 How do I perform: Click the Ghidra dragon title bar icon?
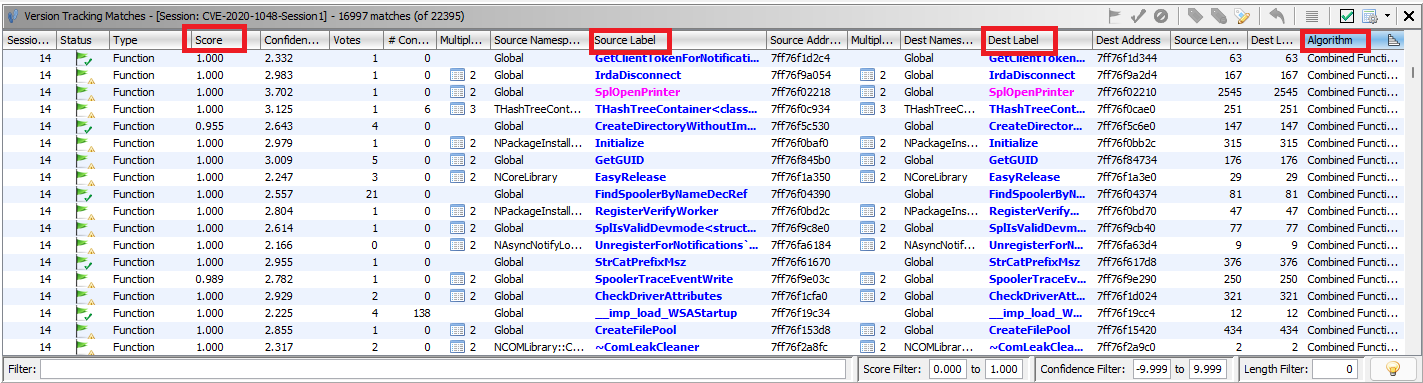[x=12, y=16]
